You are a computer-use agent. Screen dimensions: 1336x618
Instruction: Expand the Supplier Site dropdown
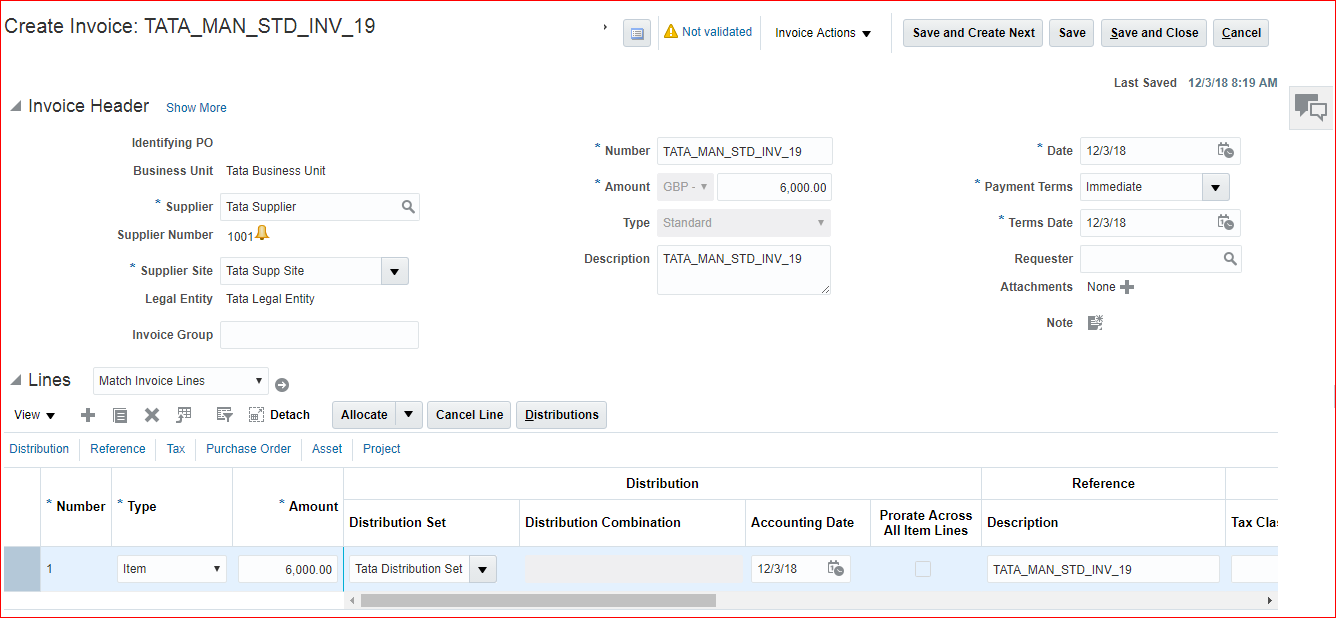(x=394, y=271)
